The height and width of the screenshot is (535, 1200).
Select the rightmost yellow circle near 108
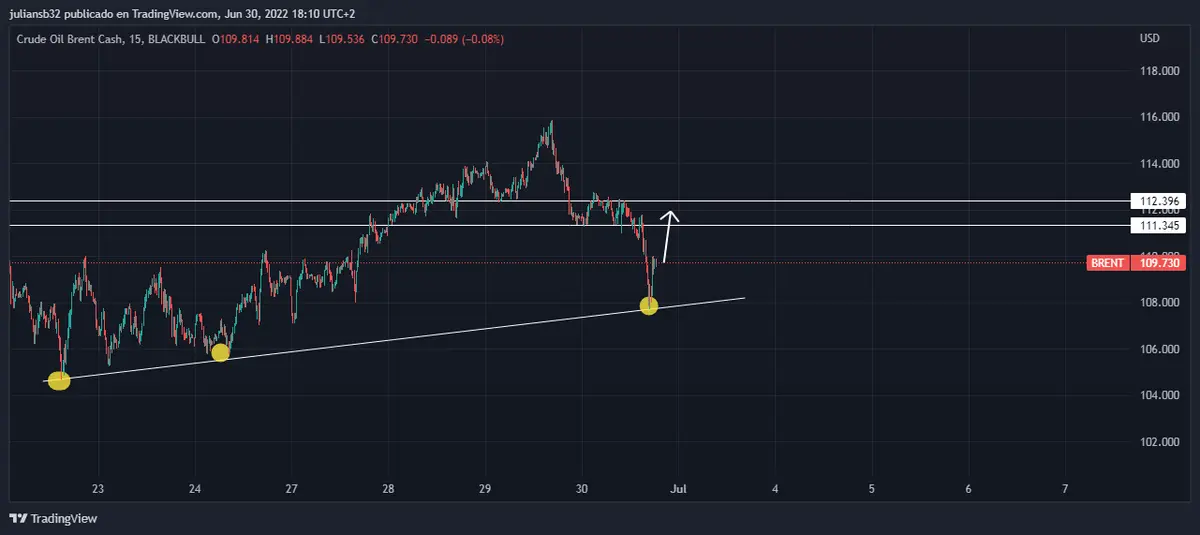pos(648,306)
